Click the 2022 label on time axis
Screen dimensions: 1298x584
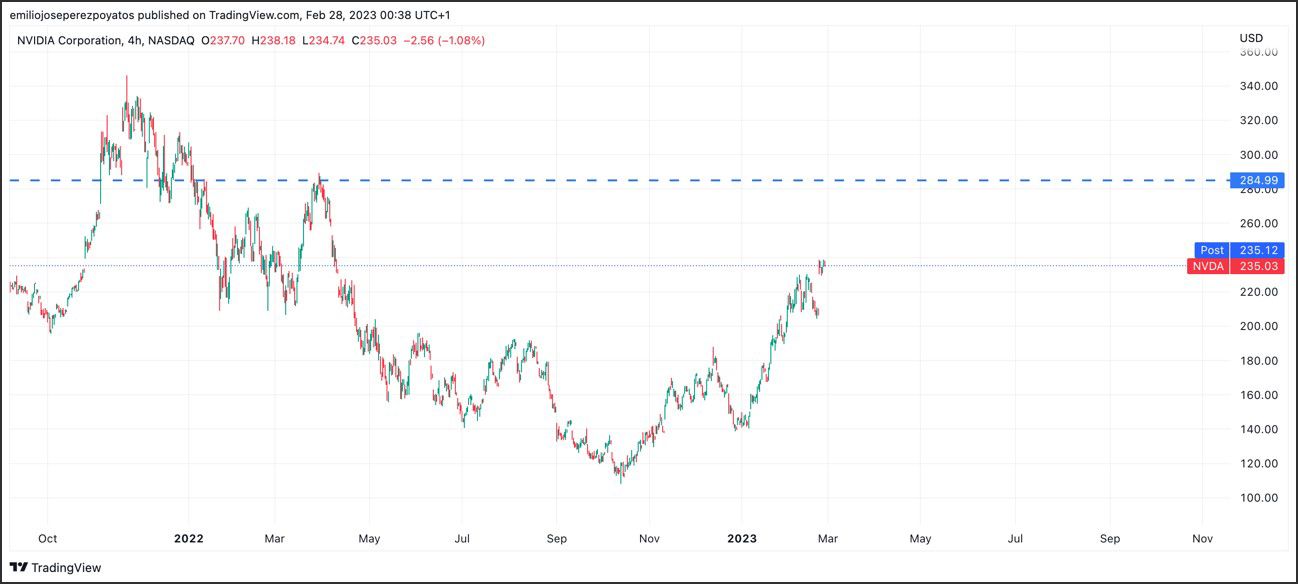click(188, 538)
